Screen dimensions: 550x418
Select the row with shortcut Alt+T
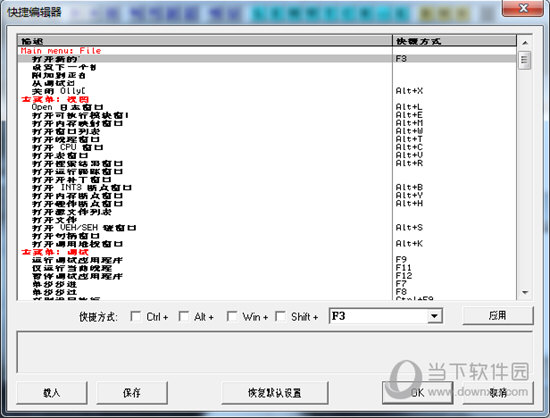pos(267,140)
